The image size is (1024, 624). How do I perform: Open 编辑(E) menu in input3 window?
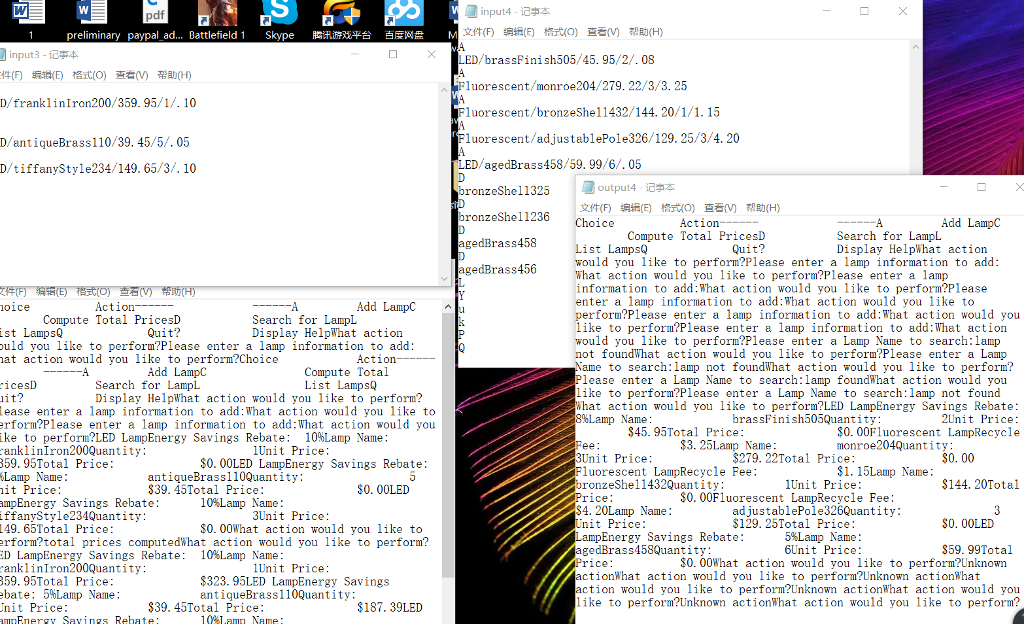coord(48,75)
